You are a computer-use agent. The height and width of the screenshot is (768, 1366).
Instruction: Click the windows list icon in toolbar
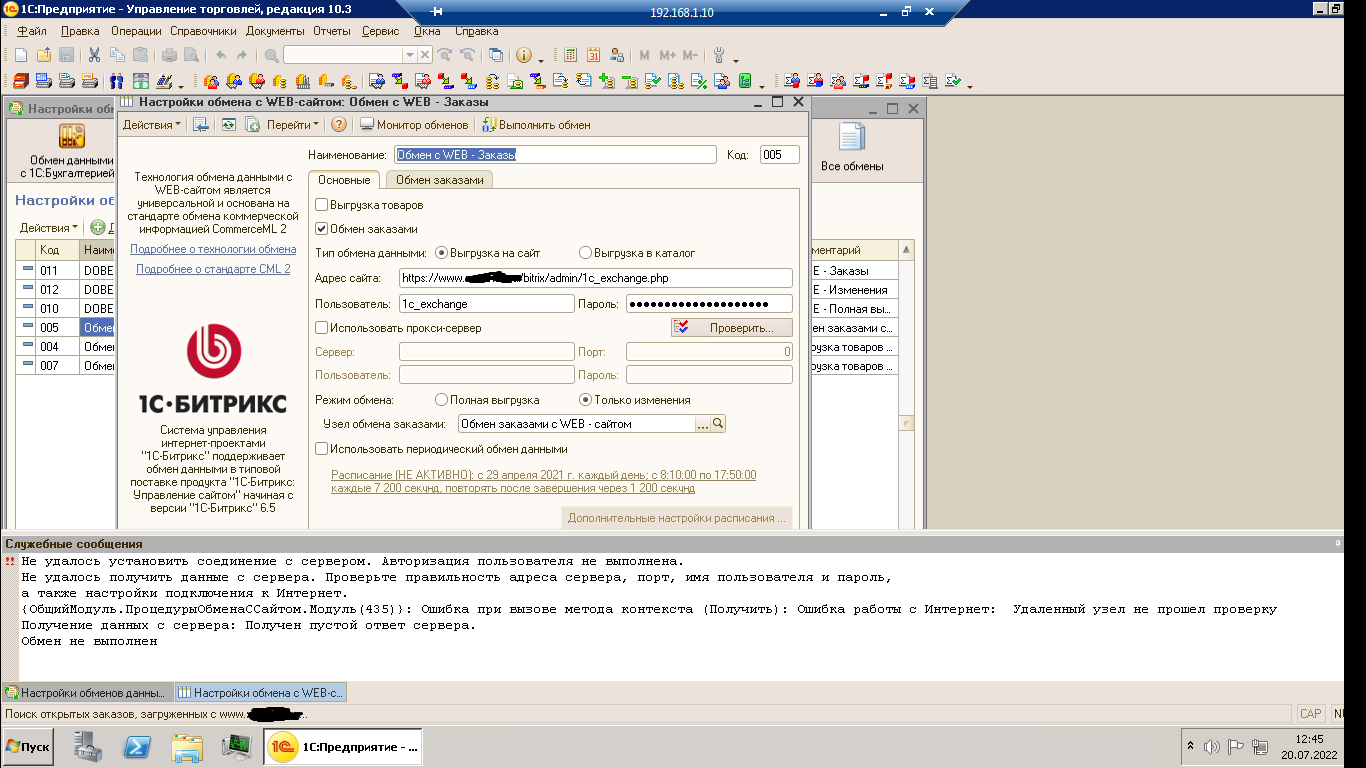point(494,55)
